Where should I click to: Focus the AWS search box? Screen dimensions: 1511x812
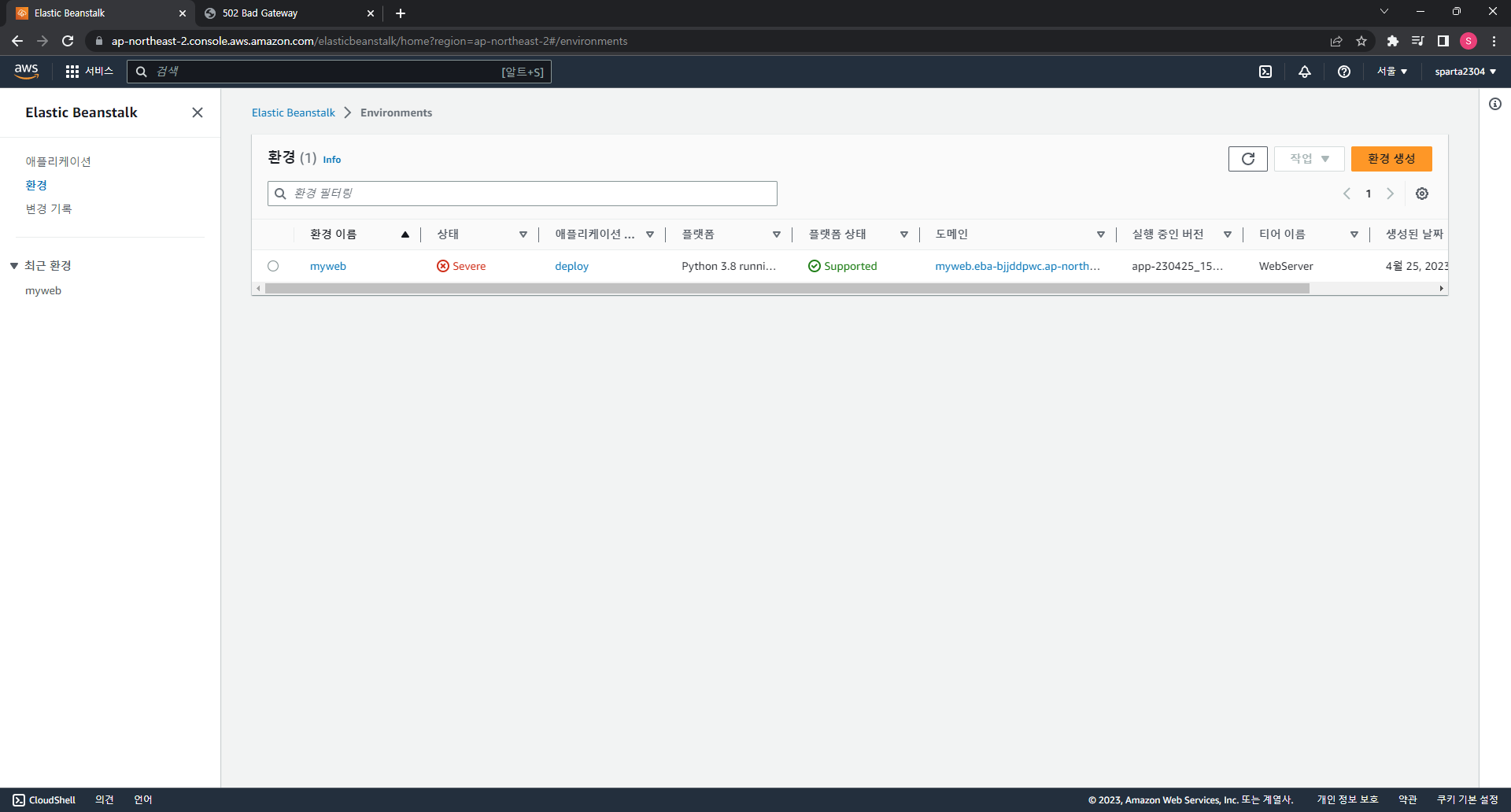tap(339, 72)
